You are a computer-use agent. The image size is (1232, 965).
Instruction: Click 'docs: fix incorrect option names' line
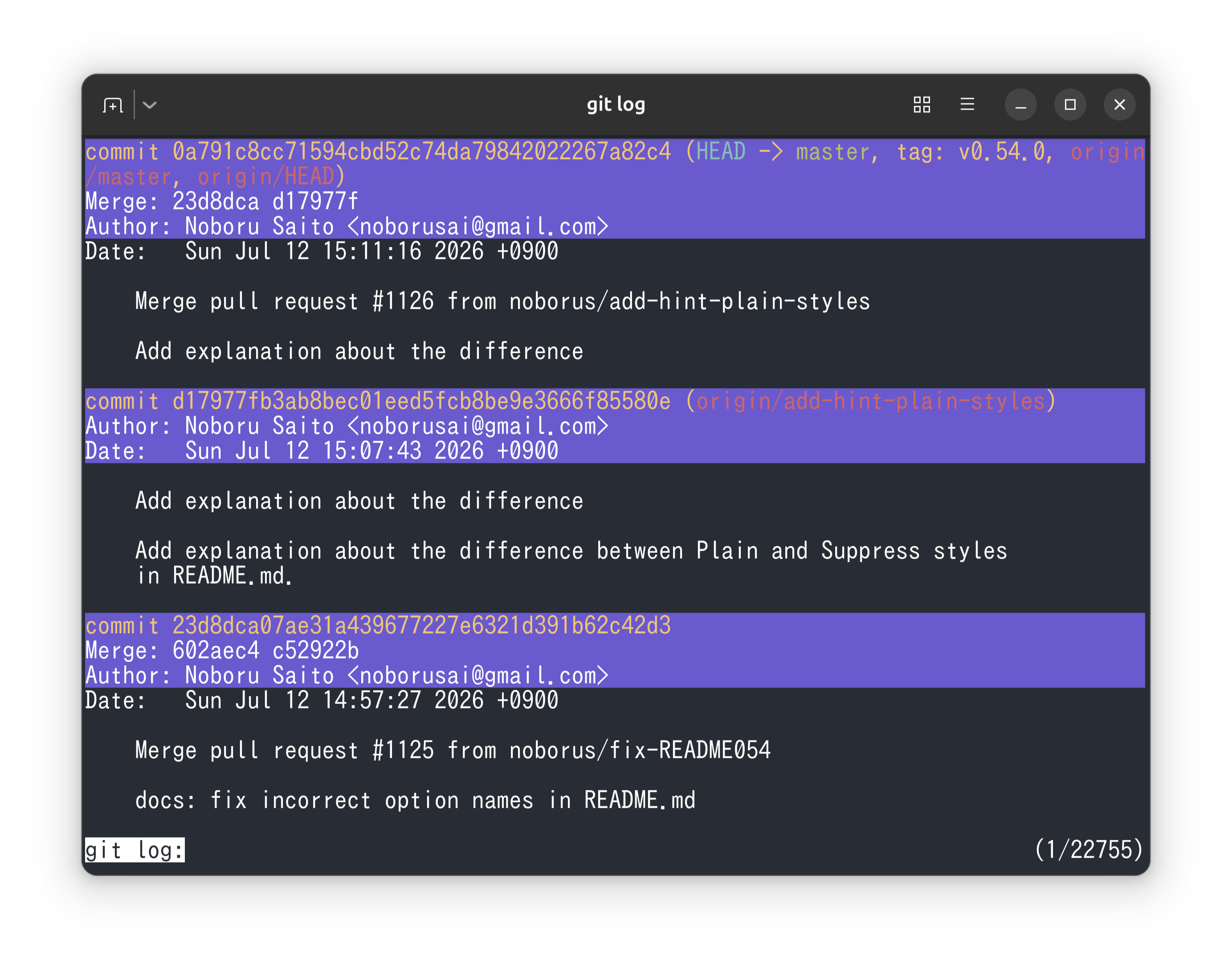(x=415, y=800)
